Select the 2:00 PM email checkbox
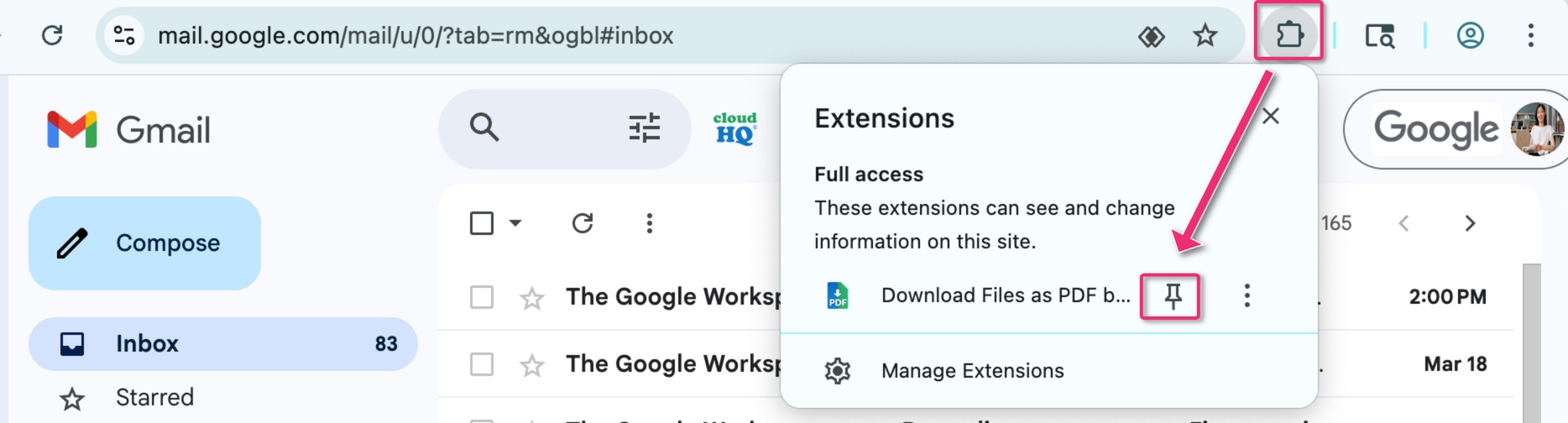The image size is (1568, 423). coord(482,297)
